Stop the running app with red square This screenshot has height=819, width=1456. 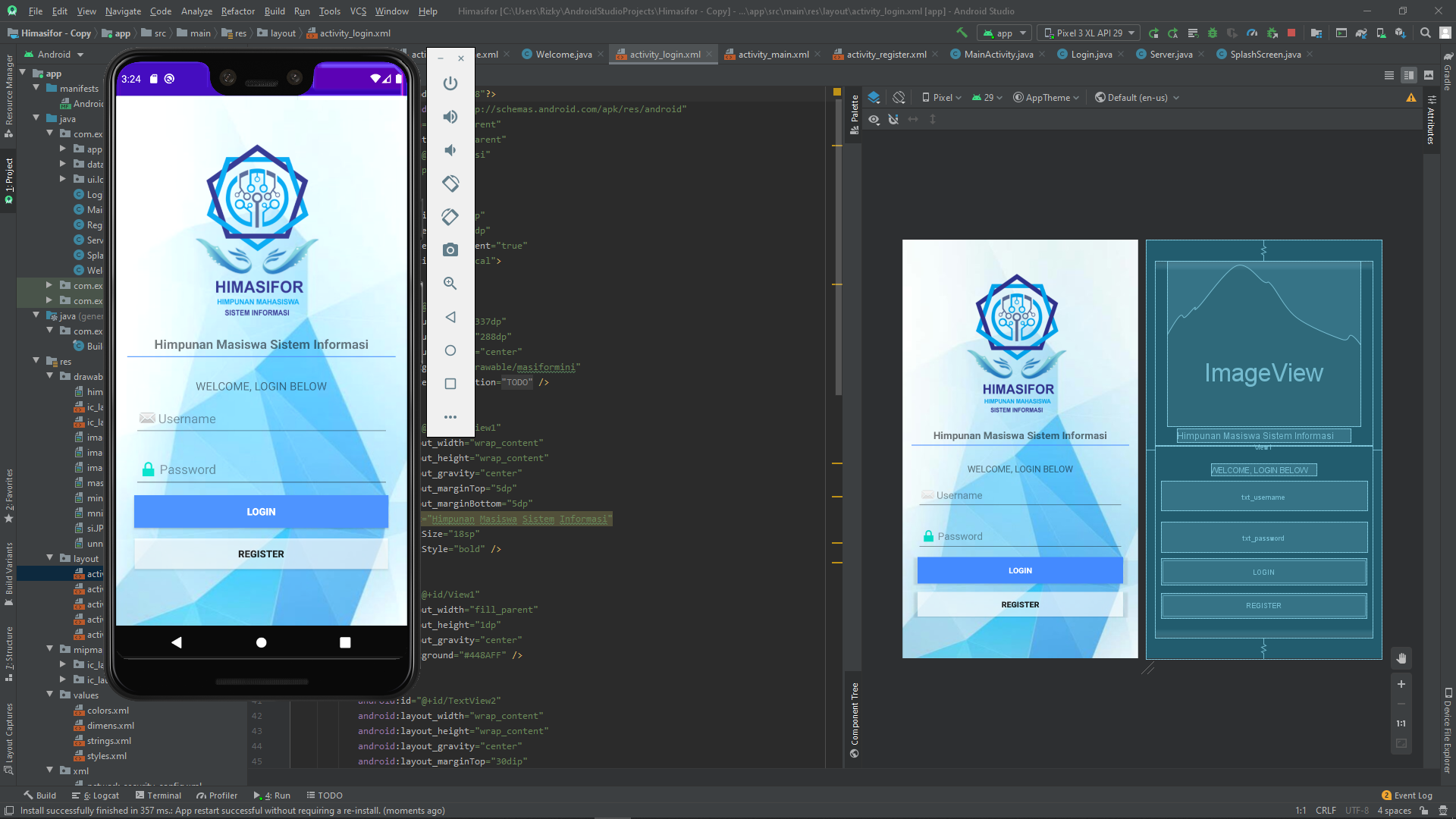click(1291, 33)
